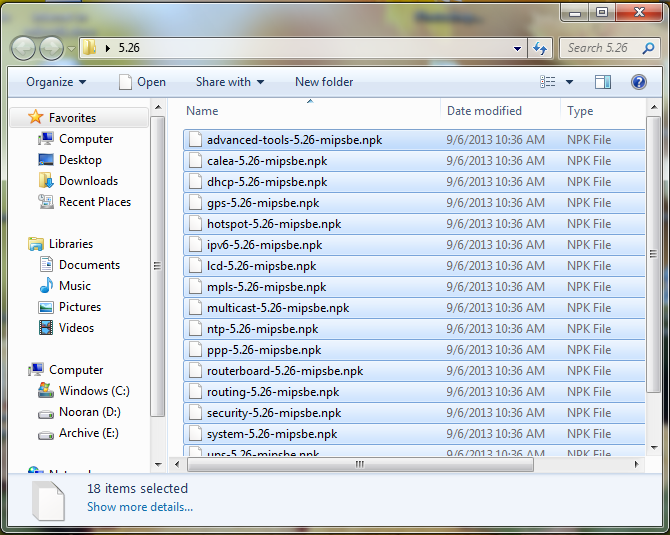Select lcd-5.26-mipsbe.npk
This screenshot has width=670, height=535.
pyautogui.click(x=414, y=266)
